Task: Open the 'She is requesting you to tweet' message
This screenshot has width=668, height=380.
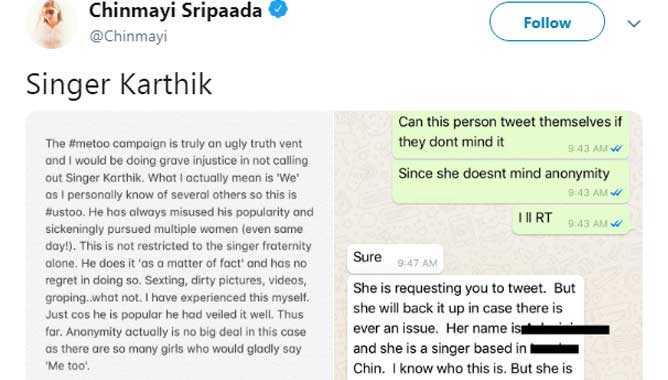Action: [x=465, y=328]
